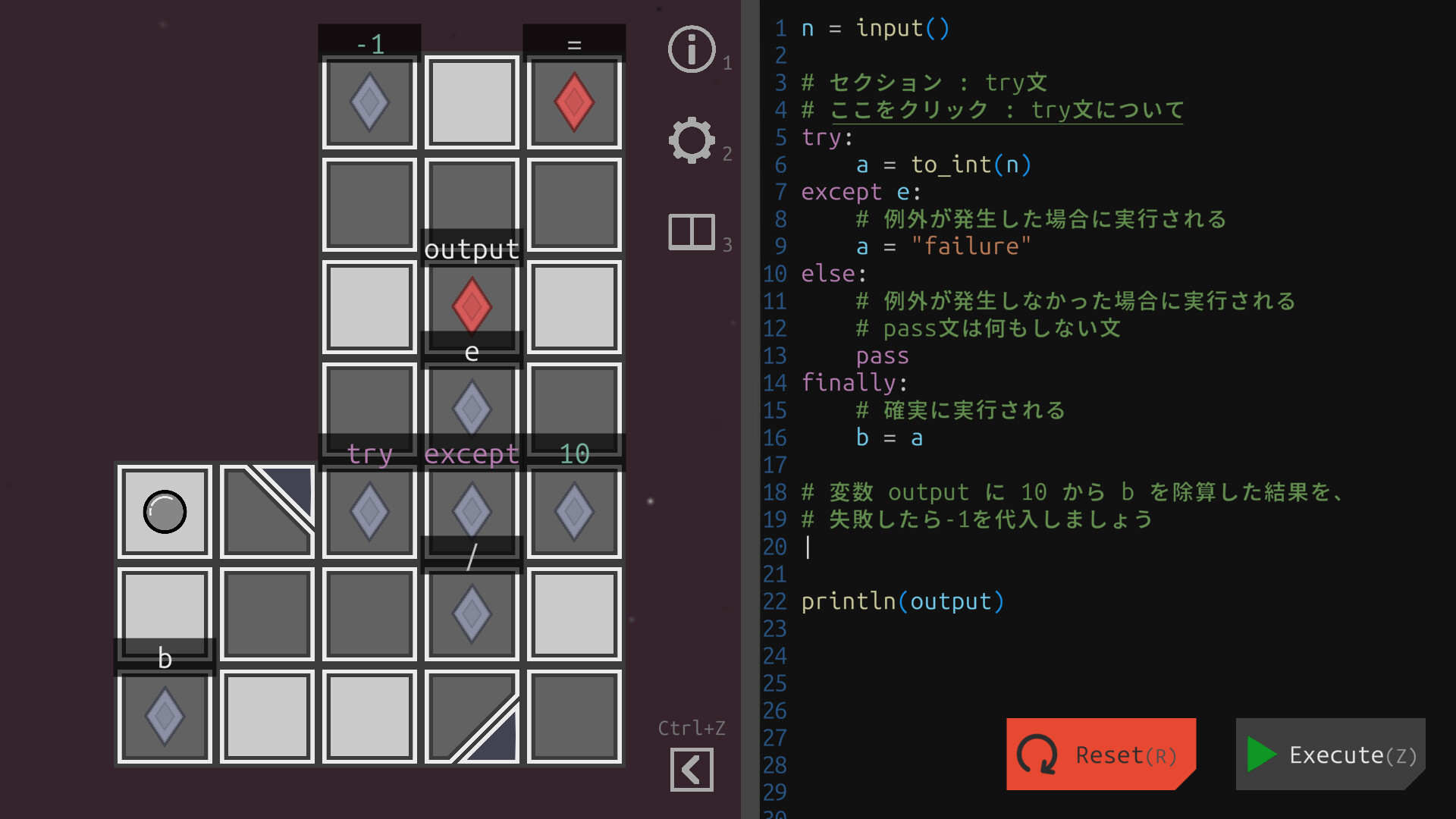Click the gray ball player tile
Viewport: 1456px width, 819px height.
(x=165, y=512)
